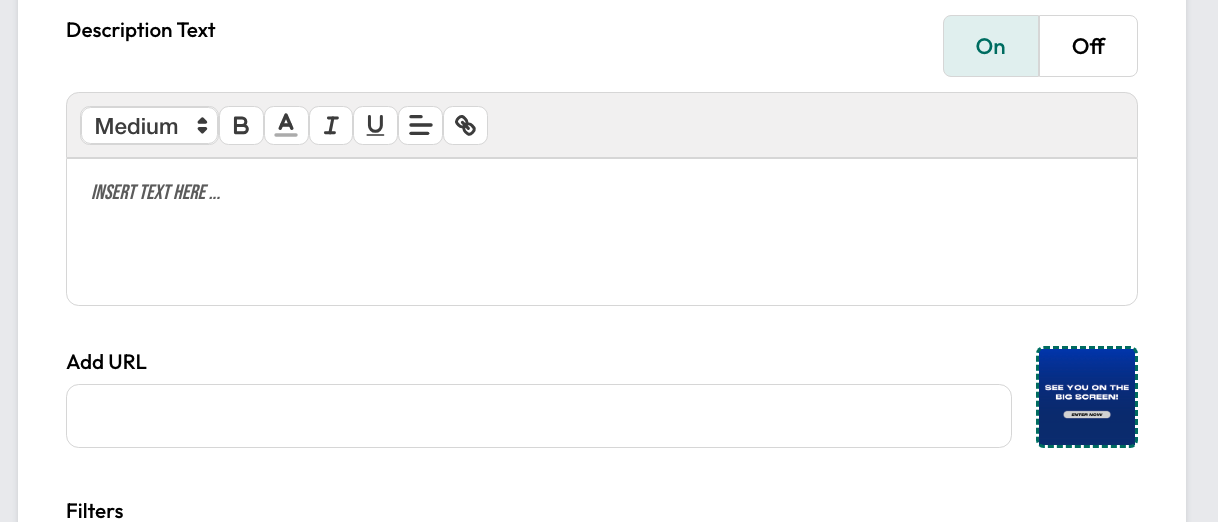Viewport: 1218px width, 522px height.
Task: Click the Enter Now button inside the thumbnail
Action: point(1086,414)
